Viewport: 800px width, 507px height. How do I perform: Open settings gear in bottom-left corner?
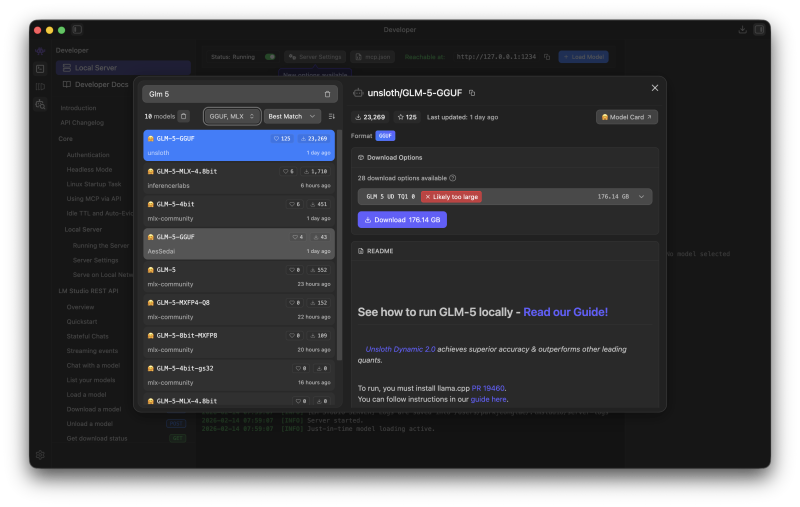[x=40, y=454]
